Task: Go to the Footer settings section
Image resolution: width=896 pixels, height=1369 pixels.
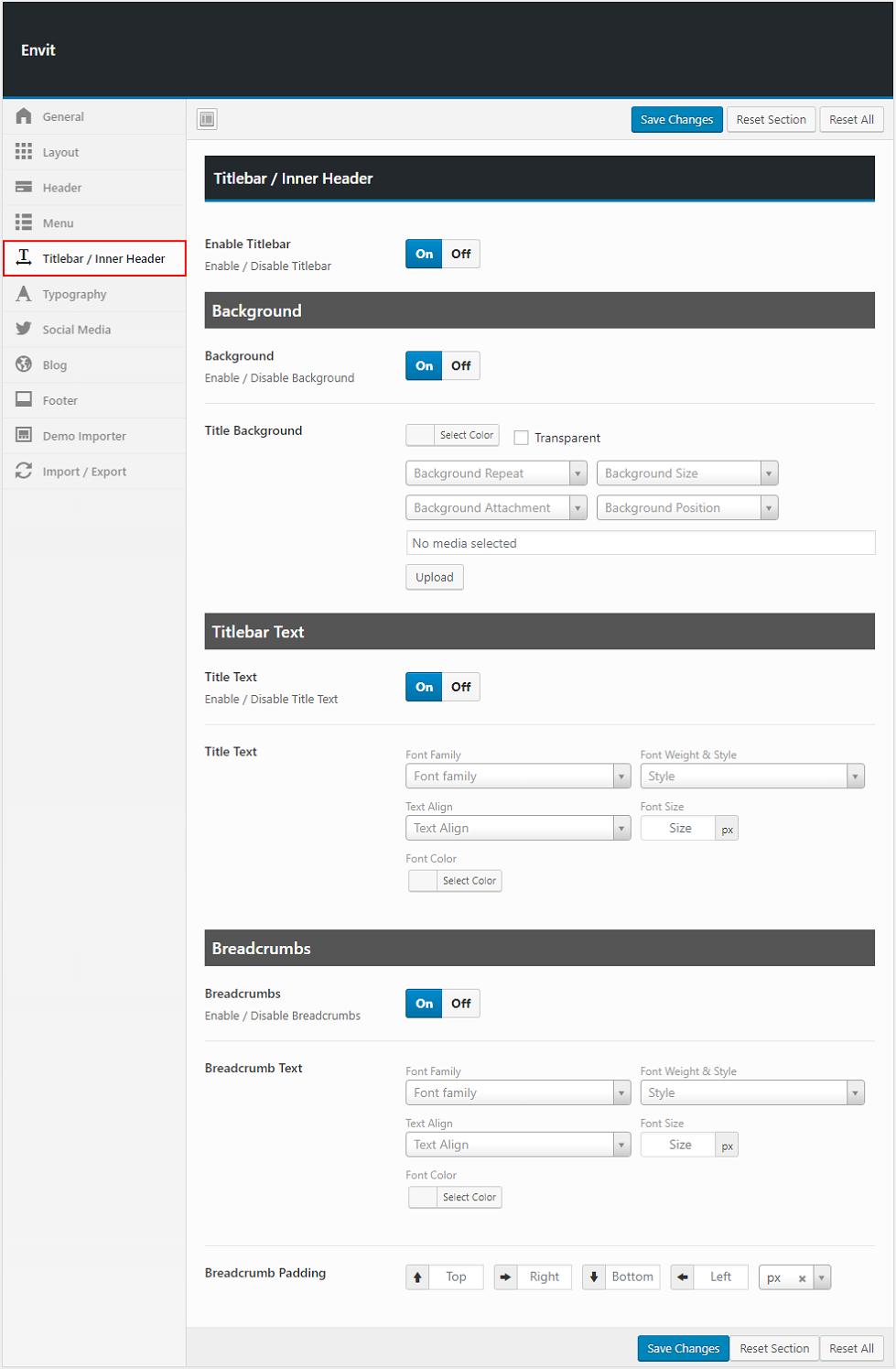Action: pyautogui.click(x=60, y=400)
